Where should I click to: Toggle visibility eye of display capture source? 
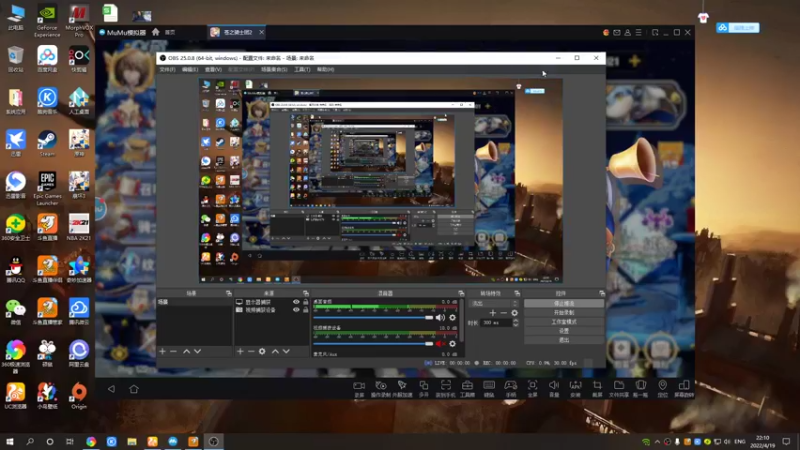tap(296, 302)
